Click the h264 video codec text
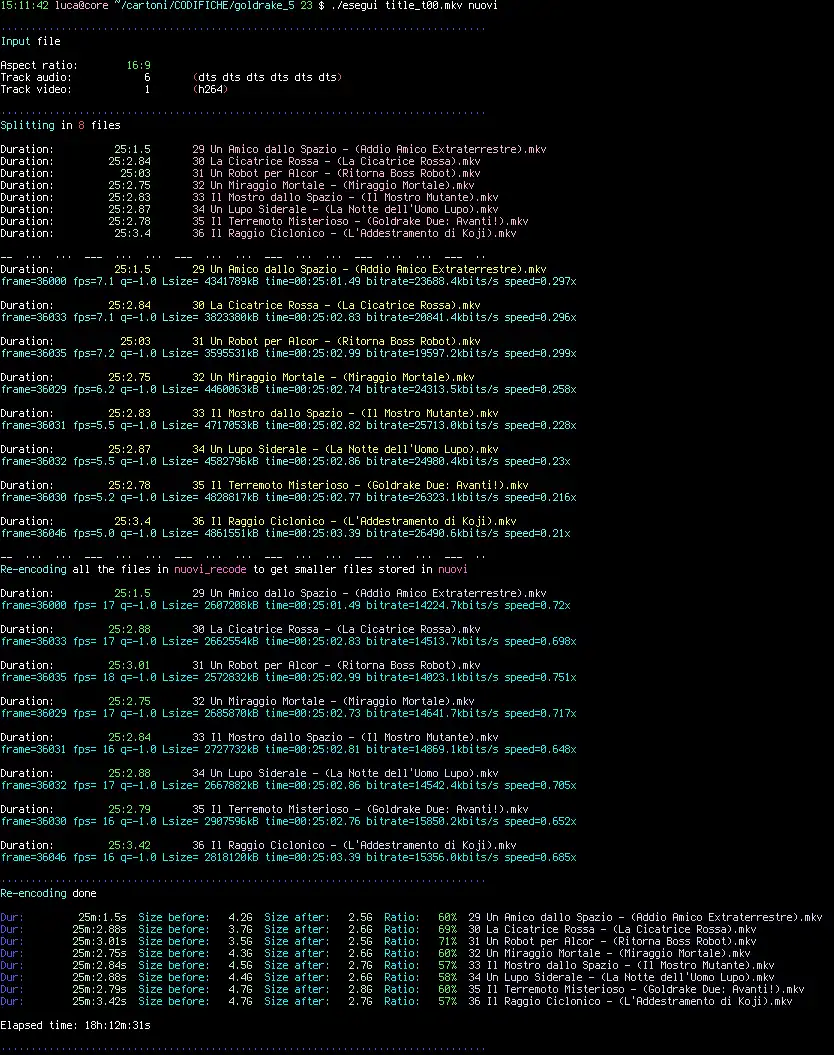The width and height of the screenshot is (834, 1055). (x=211, y=89)
